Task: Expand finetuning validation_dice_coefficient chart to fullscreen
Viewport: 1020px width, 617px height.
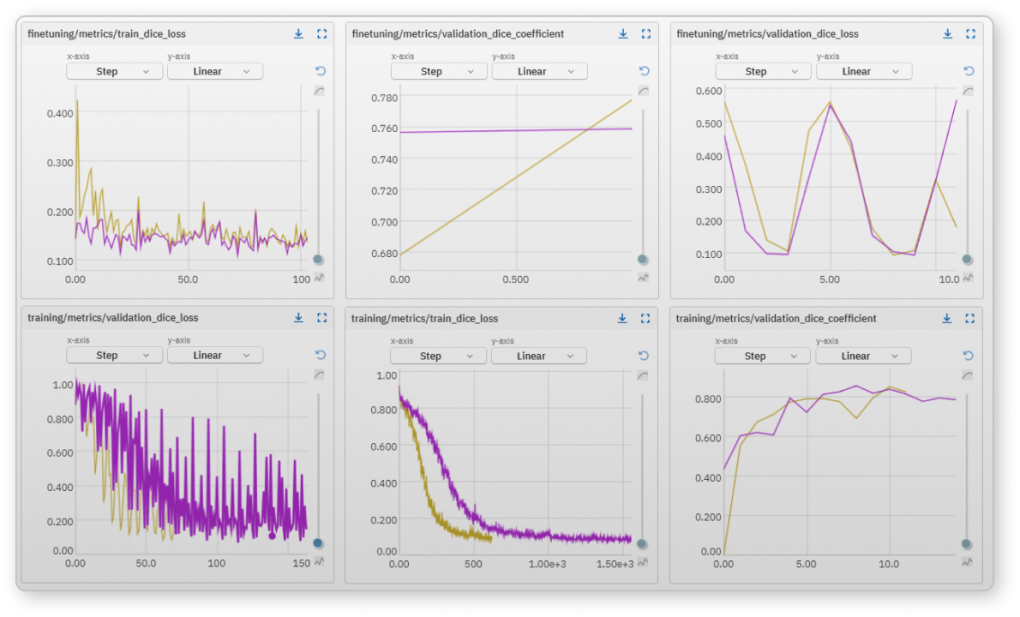Action: (x=646, y=34)
